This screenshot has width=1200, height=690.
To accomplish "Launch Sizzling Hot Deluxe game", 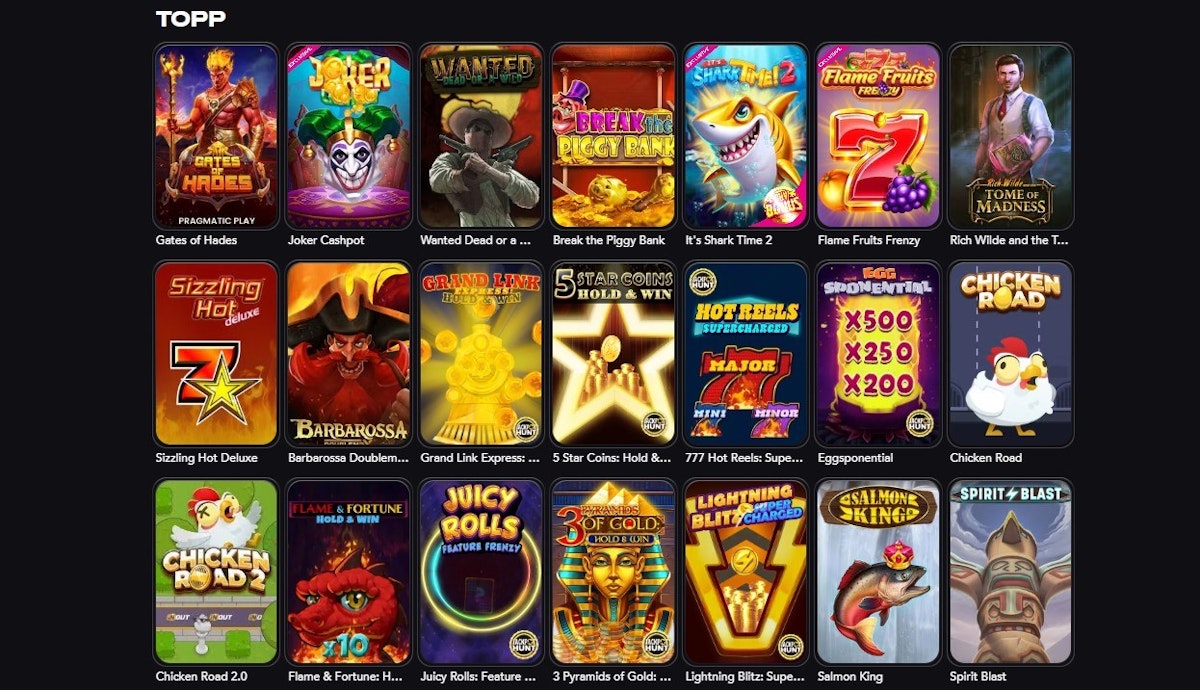I will tap(216, 354).
